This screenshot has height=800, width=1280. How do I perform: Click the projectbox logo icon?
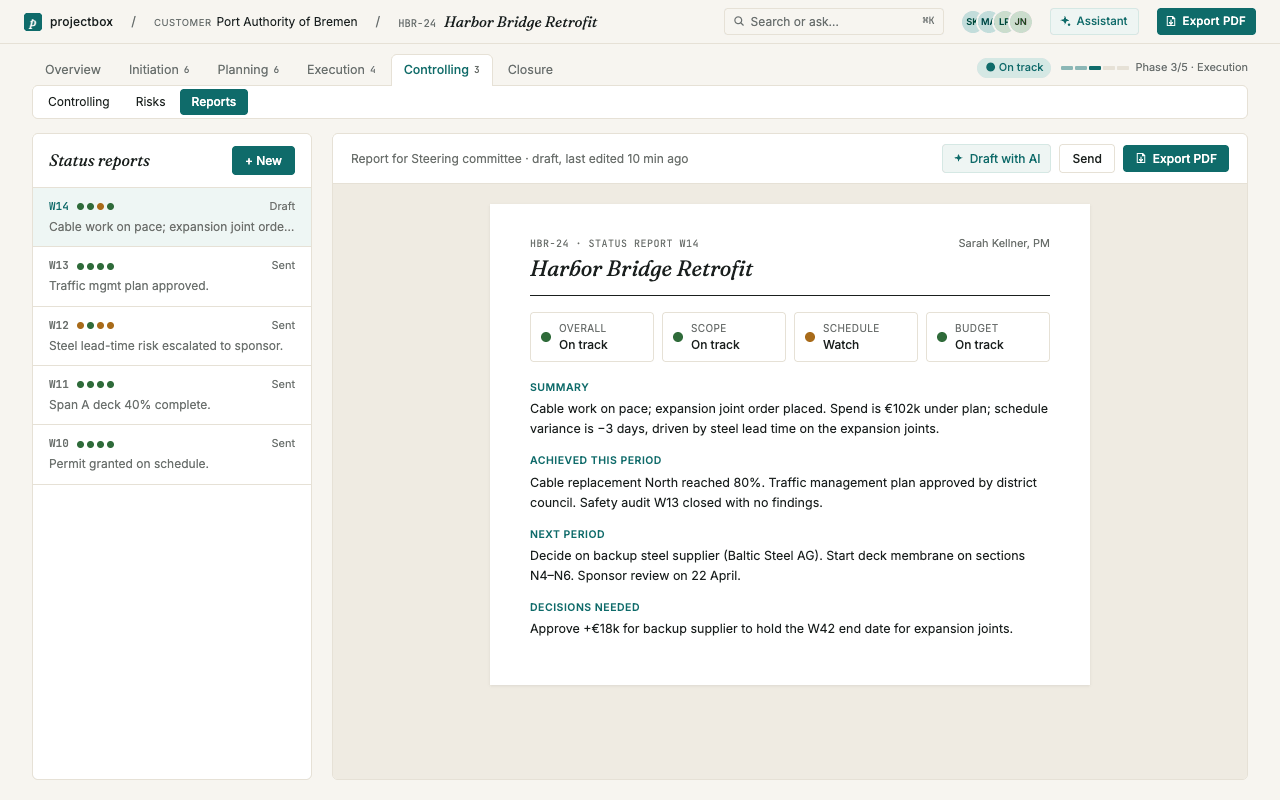(x=33, y=21)
